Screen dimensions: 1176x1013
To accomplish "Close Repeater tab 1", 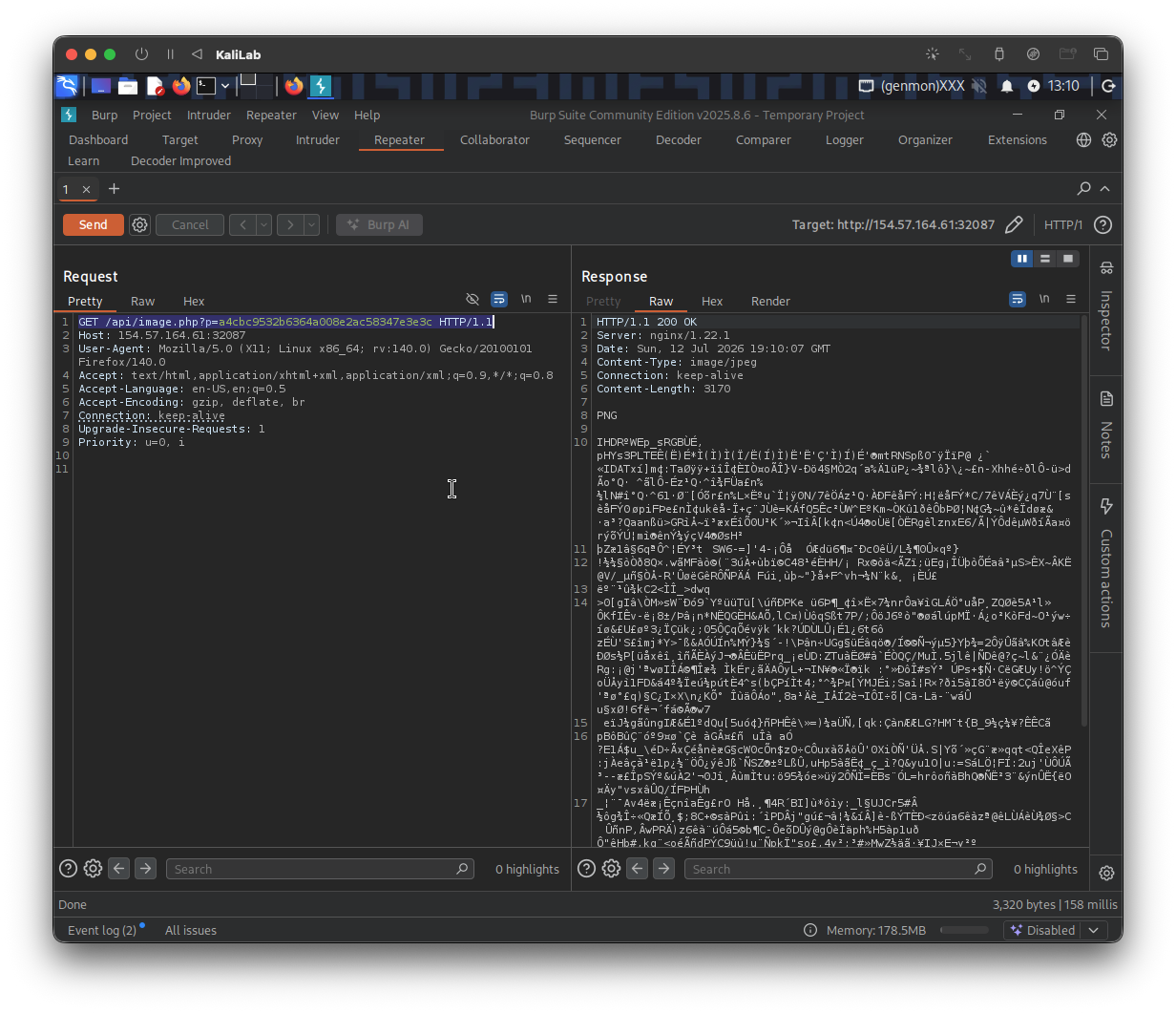I will click(86, 190).
